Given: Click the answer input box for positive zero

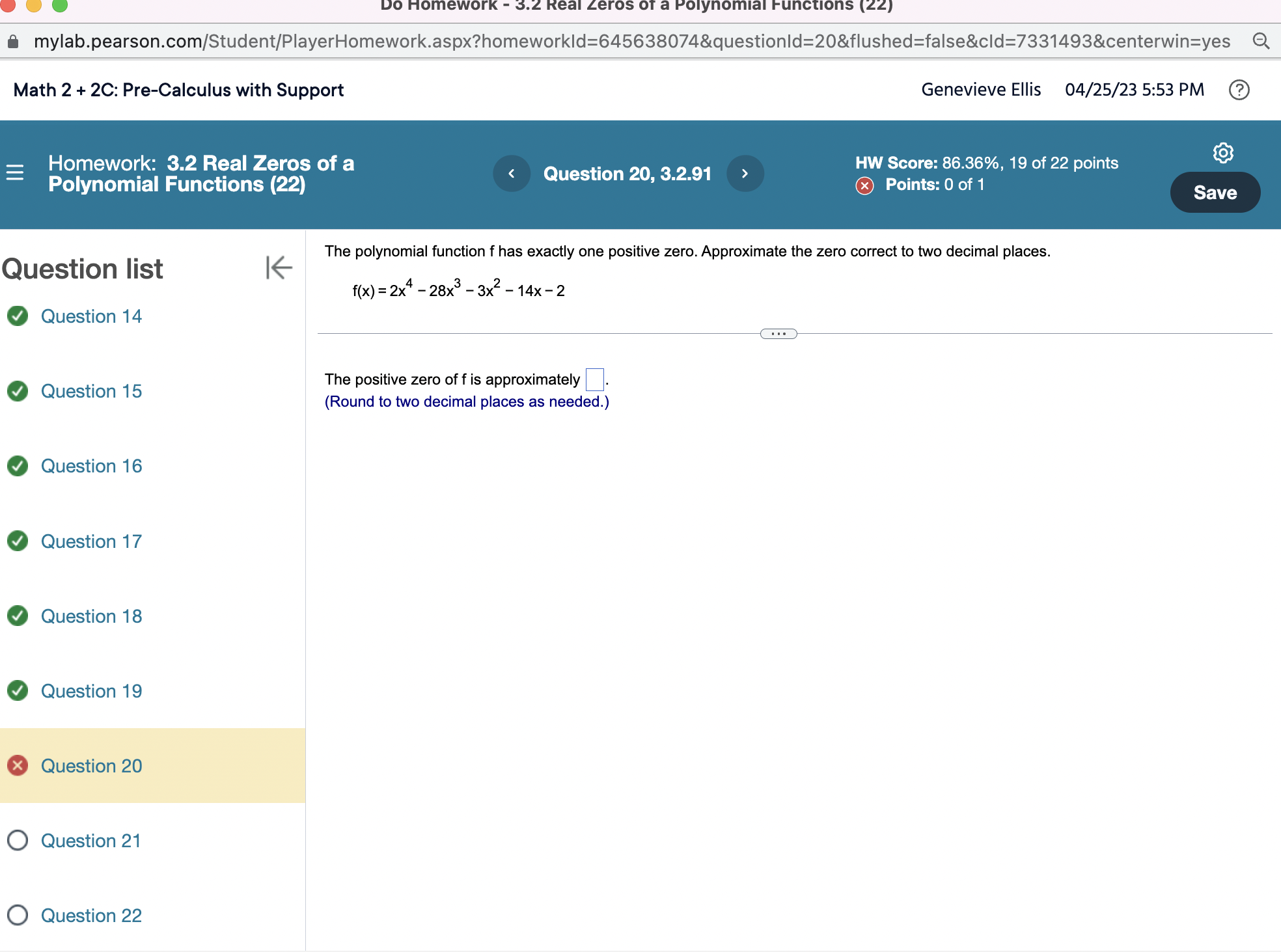Looking at the screenshot, I should pyautogui.click(x=594, y=379).
